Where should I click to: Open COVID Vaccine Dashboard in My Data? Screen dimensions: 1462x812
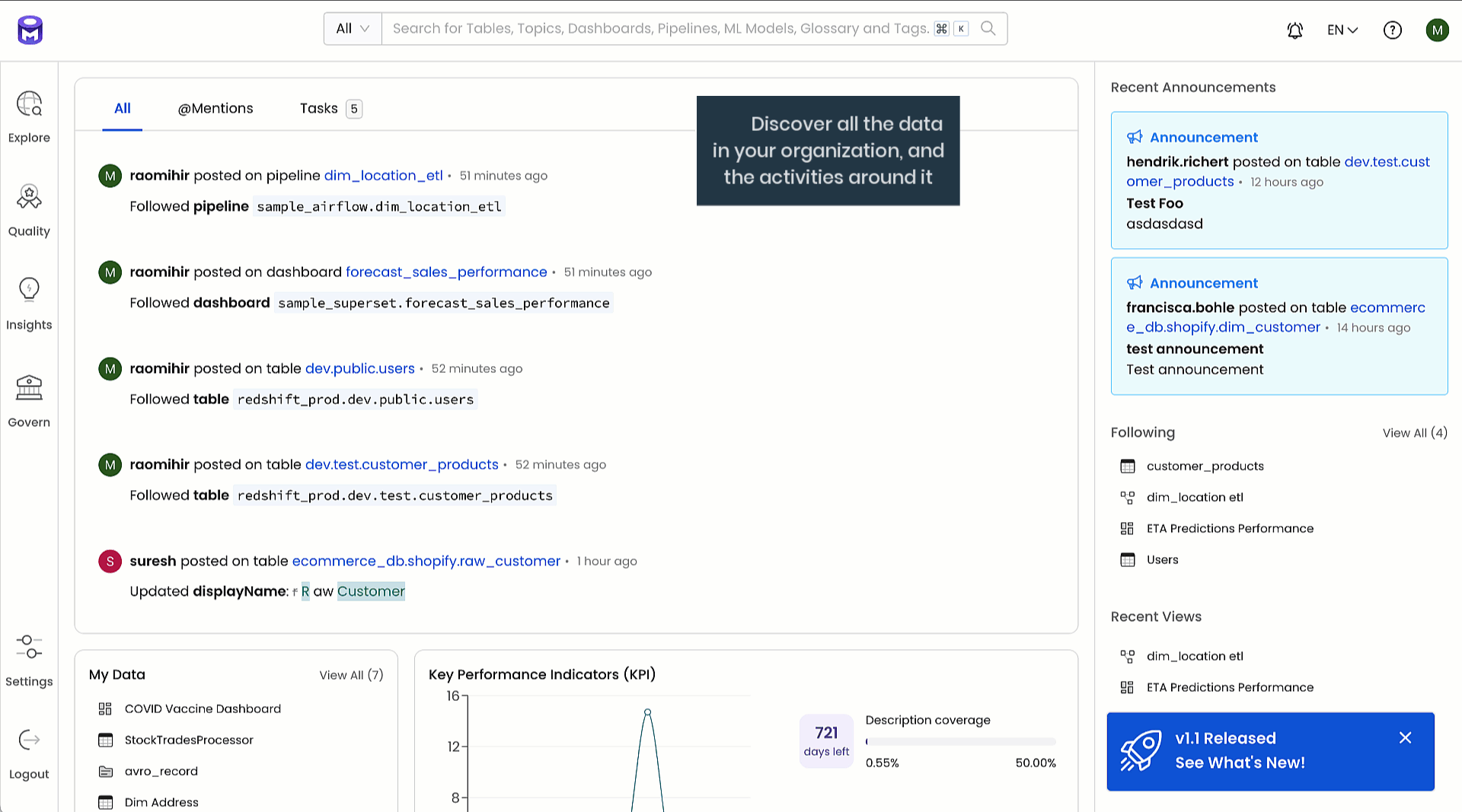point(203,709)
